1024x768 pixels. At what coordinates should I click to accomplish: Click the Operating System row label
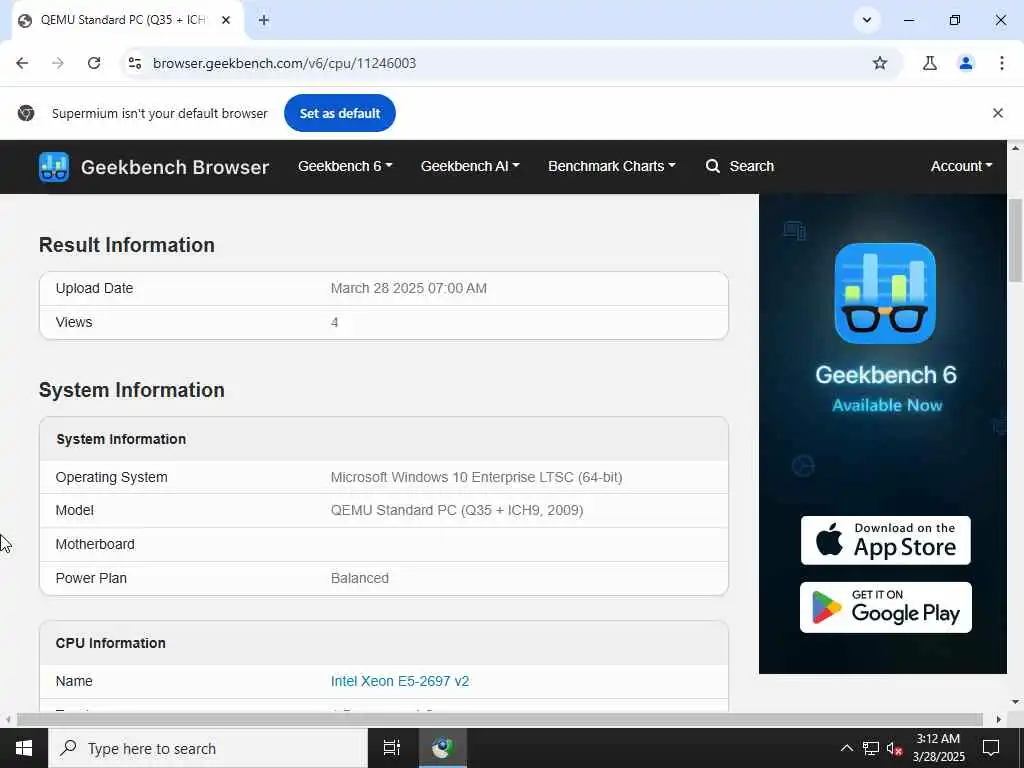point(111,477)
